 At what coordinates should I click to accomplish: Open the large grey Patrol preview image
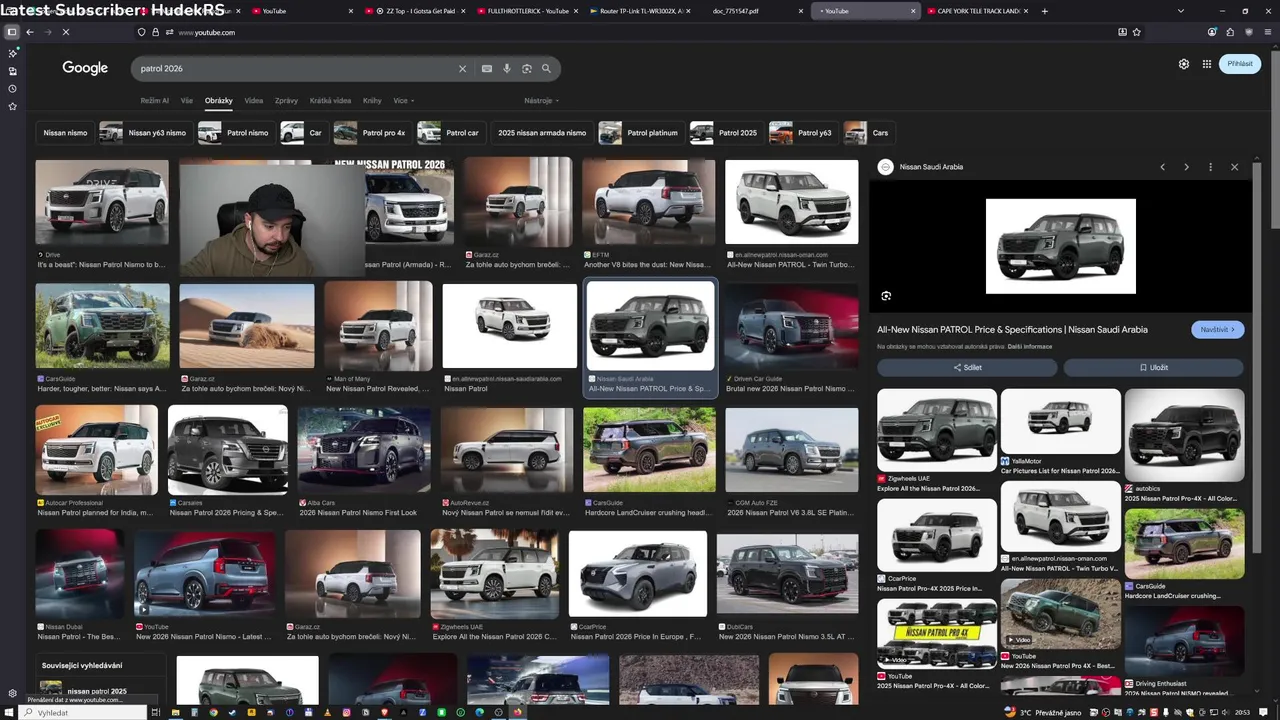(x=1061, y=246)
